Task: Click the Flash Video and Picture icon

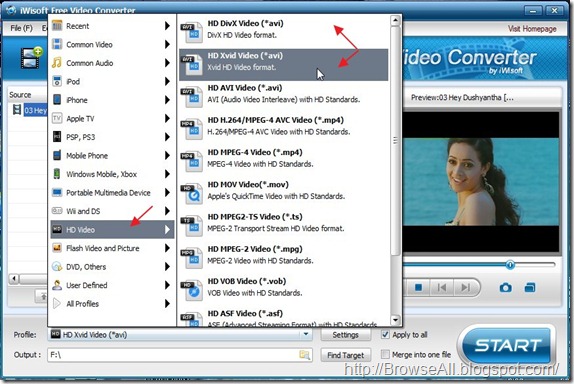Action: pyautogui.click(x=57, y=248)
